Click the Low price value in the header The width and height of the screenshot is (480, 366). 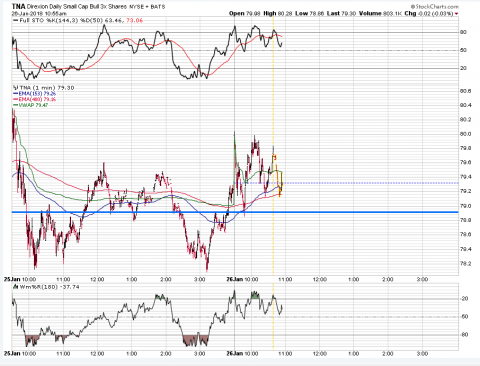click(316, 14)
